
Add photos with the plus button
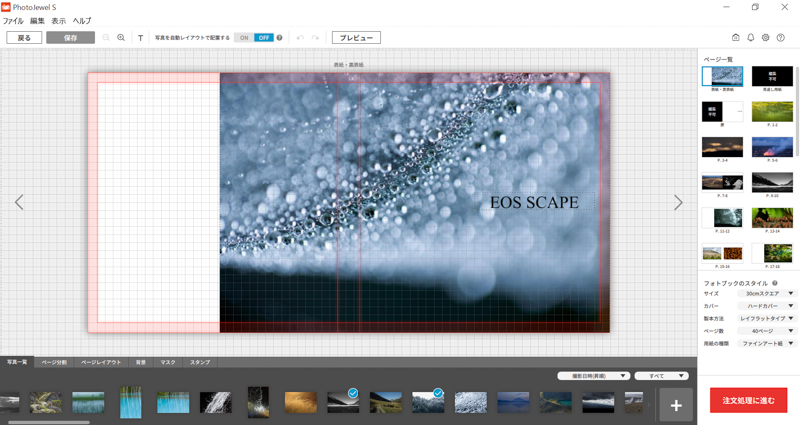coord(676,406)
